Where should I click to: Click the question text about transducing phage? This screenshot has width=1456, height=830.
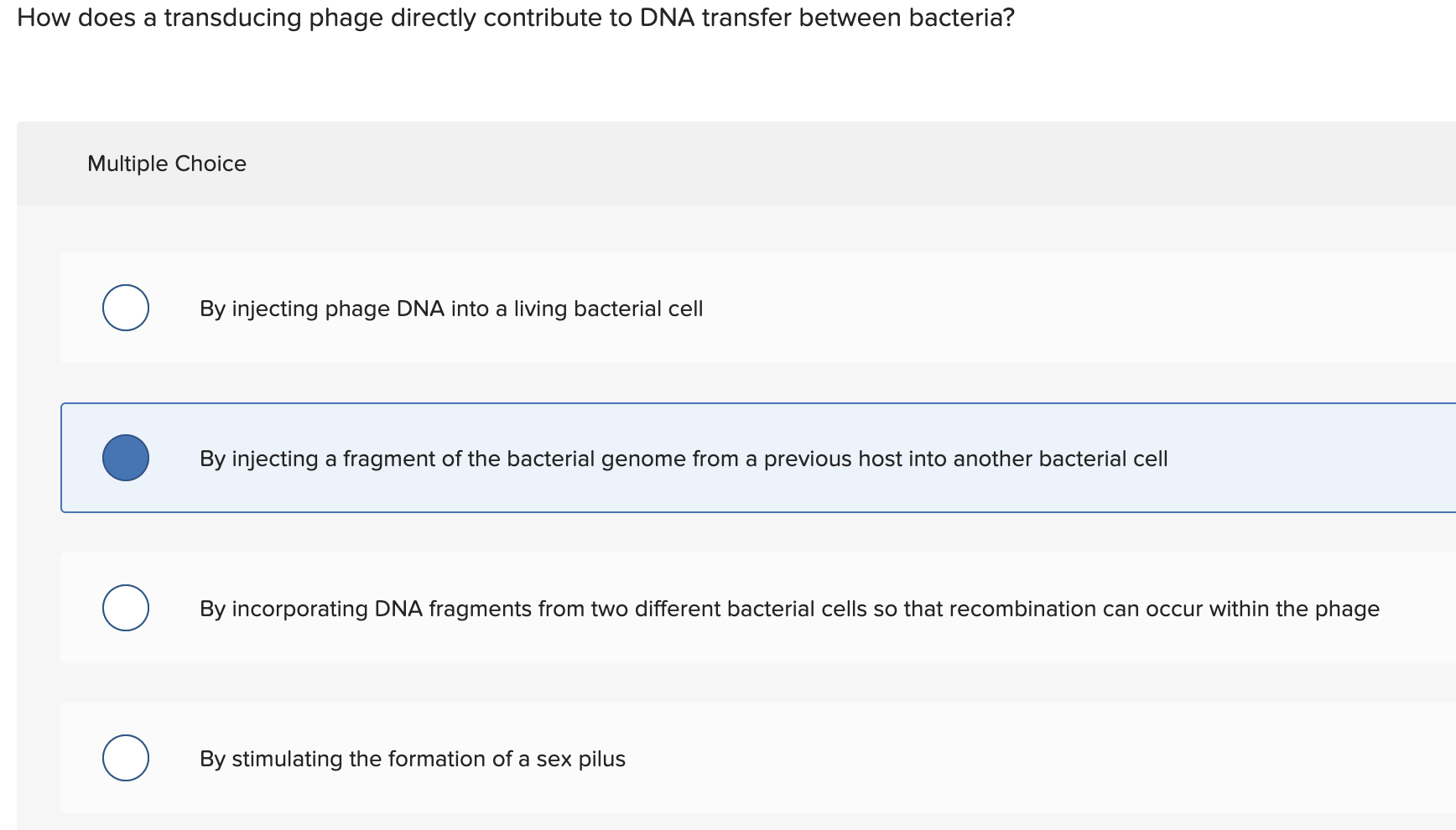click(516, 18)
